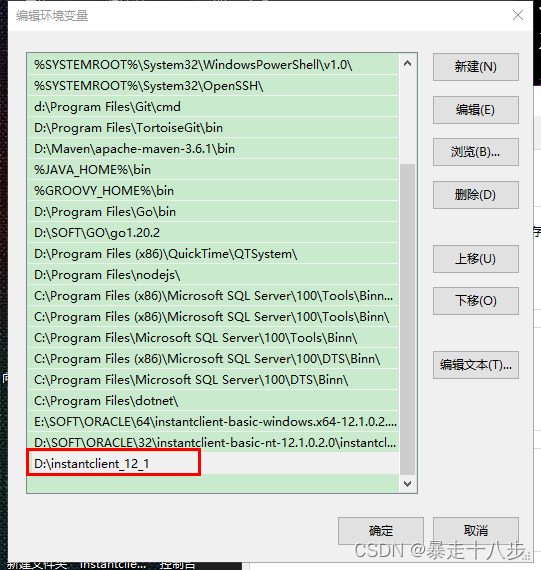Open 编辑文本(T)... text editor
The height and width of the screenshot is (570, 541).
click(x=476, y=365)
